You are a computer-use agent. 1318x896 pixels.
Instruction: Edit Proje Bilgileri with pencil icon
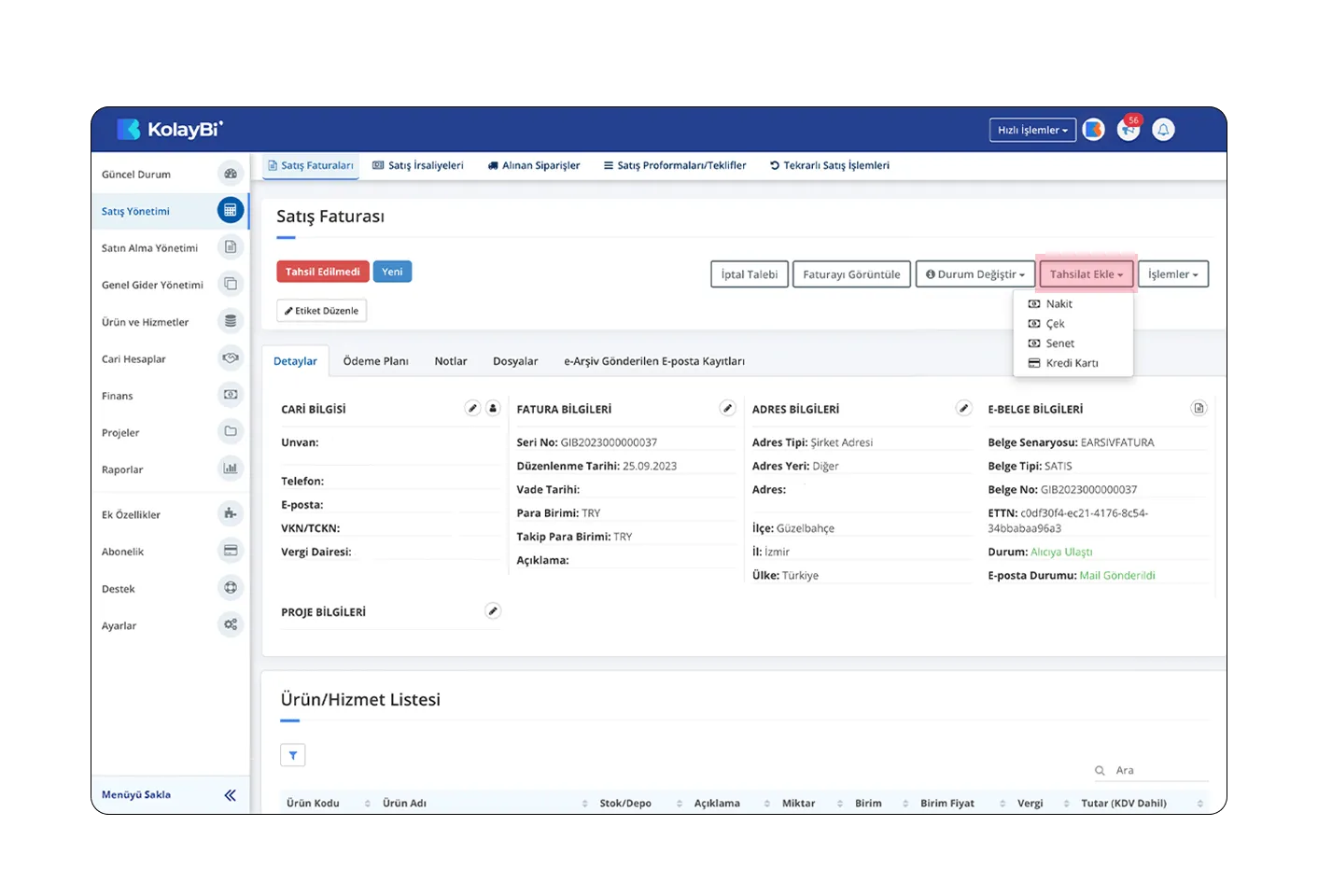(x=493, y=610)
